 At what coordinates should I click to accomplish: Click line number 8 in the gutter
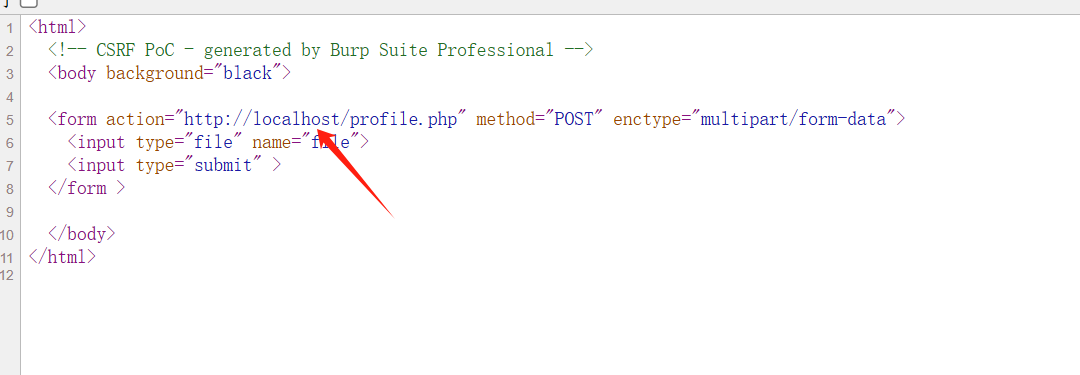point(10,190)
